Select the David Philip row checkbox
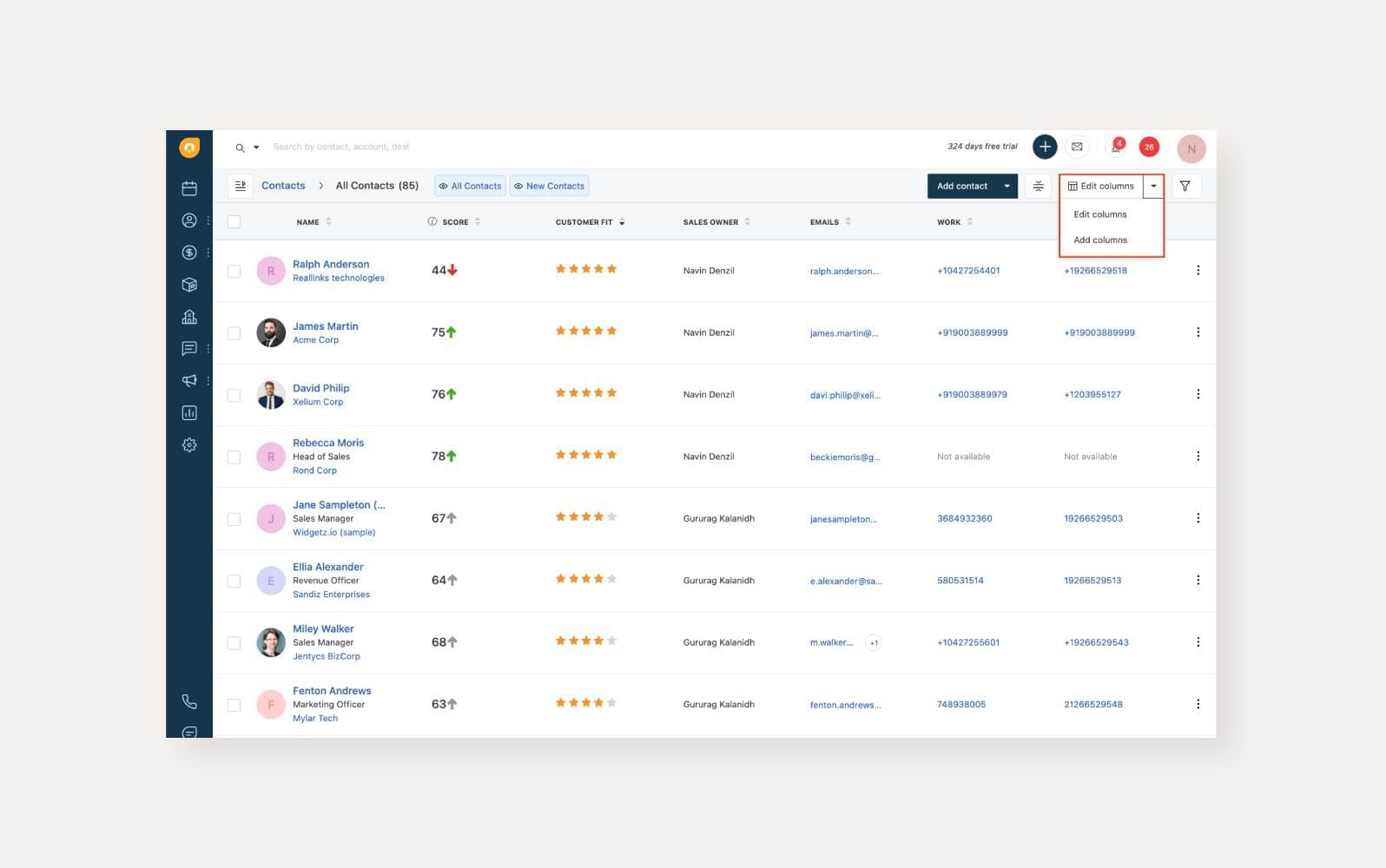 (234, 395)
